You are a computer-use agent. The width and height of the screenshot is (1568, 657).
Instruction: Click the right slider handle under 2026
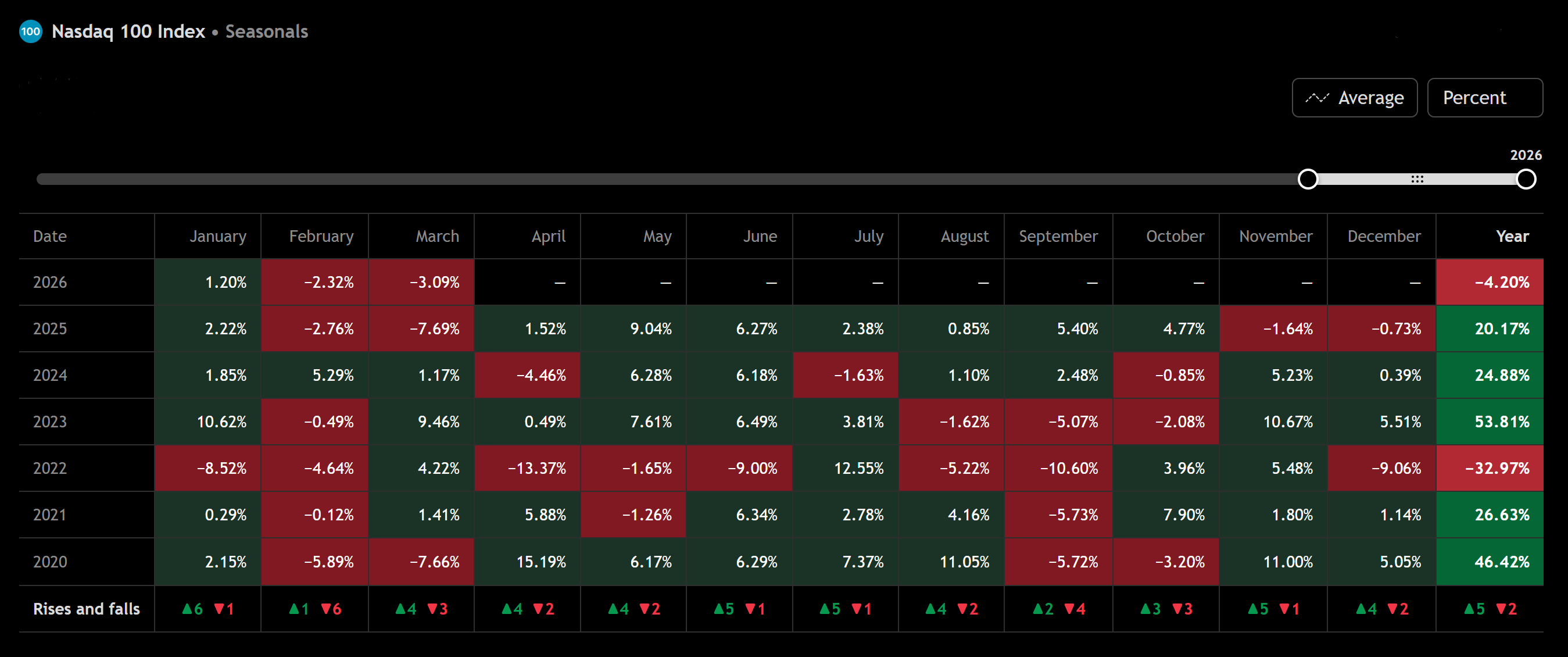pyautogui.click(x=1526, y=179)
